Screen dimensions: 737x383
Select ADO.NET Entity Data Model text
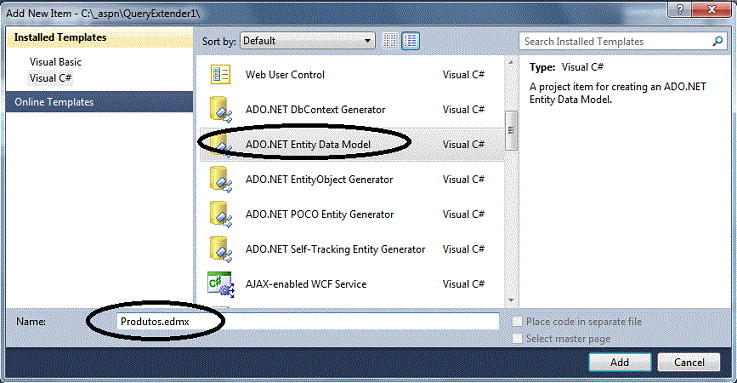pyautogui.click(x=308, y=144)
